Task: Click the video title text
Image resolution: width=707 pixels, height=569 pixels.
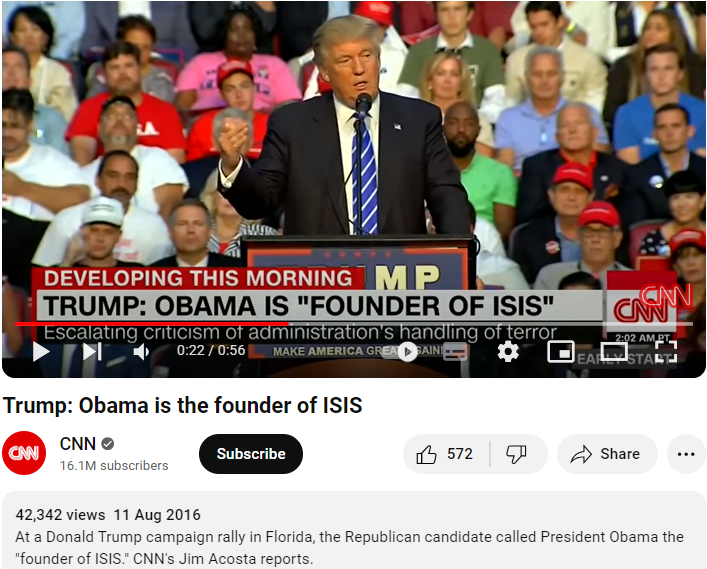Action: (183, 405)
